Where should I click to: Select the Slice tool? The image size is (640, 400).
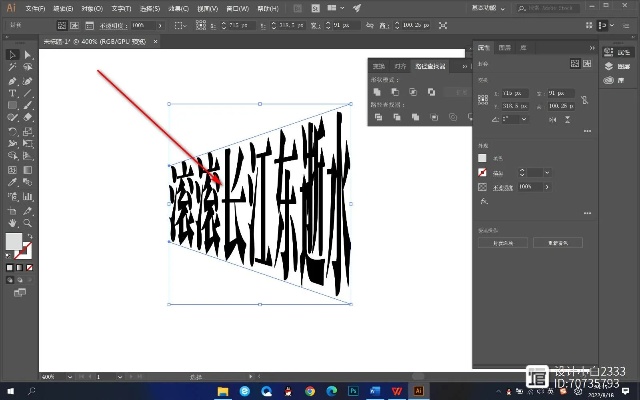pos(28,211)
